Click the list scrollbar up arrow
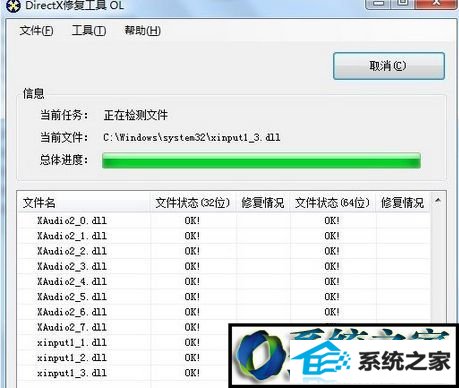Screen dimensions: 459x388 [438, 201]
